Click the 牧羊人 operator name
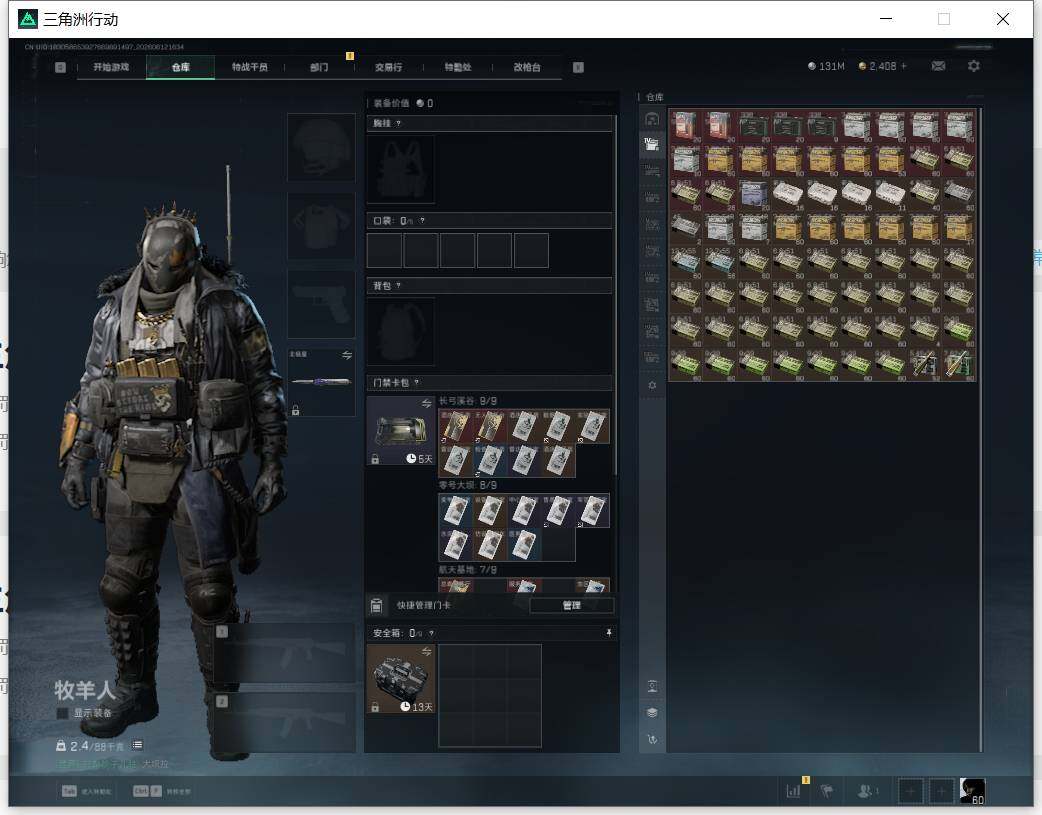 85,690
